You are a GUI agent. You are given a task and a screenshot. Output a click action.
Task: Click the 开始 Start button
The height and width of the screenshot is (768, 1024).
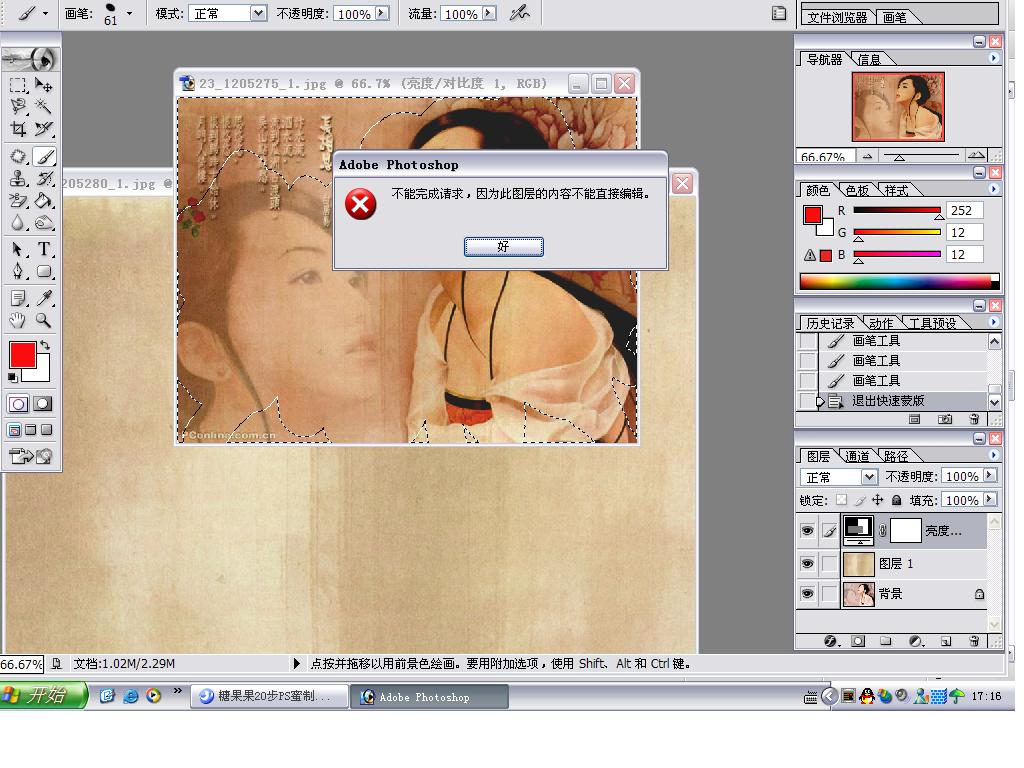point(42,696)
